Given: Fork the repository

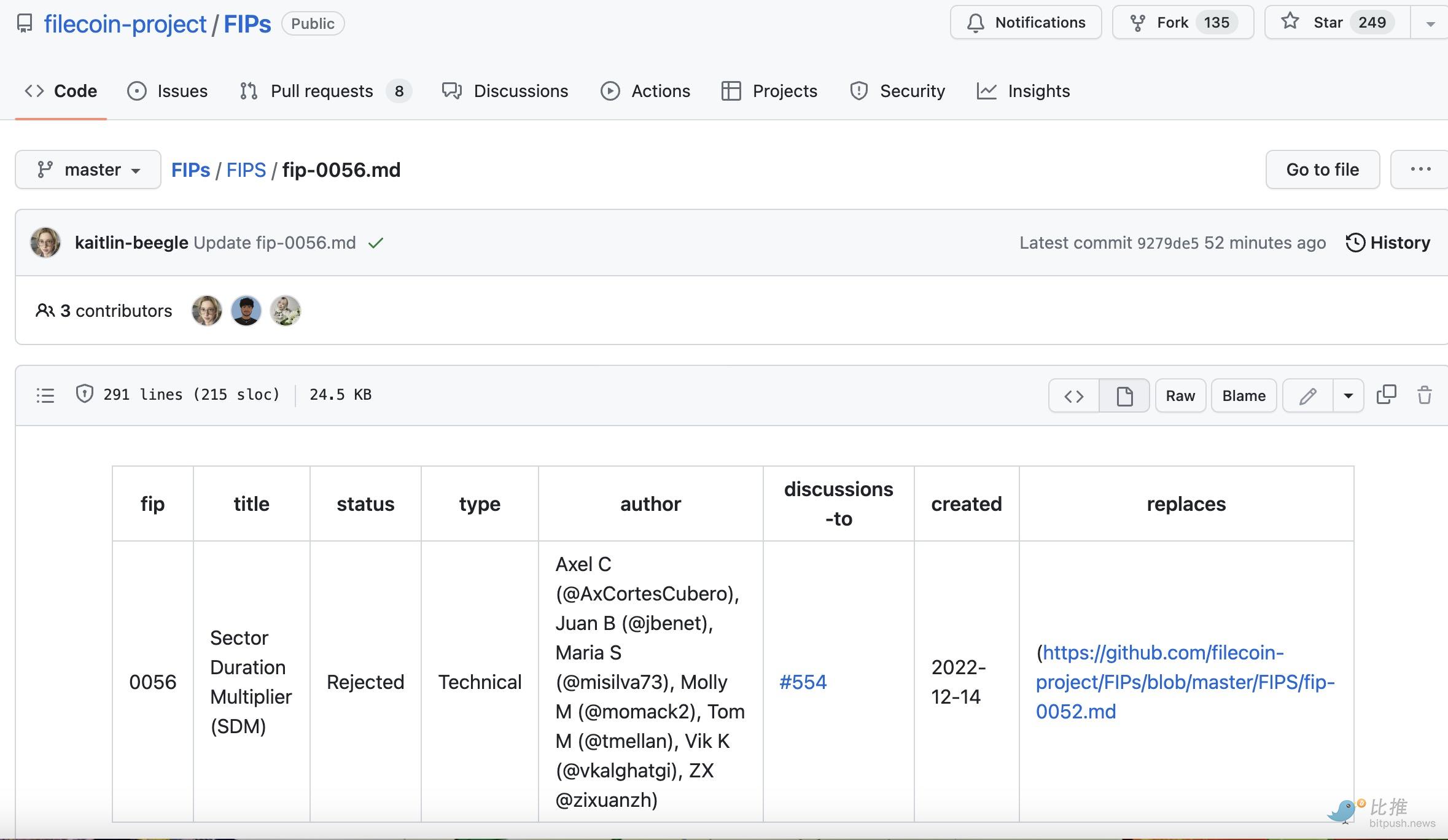Looking at the screenshot, I should tap(1183, 23).
